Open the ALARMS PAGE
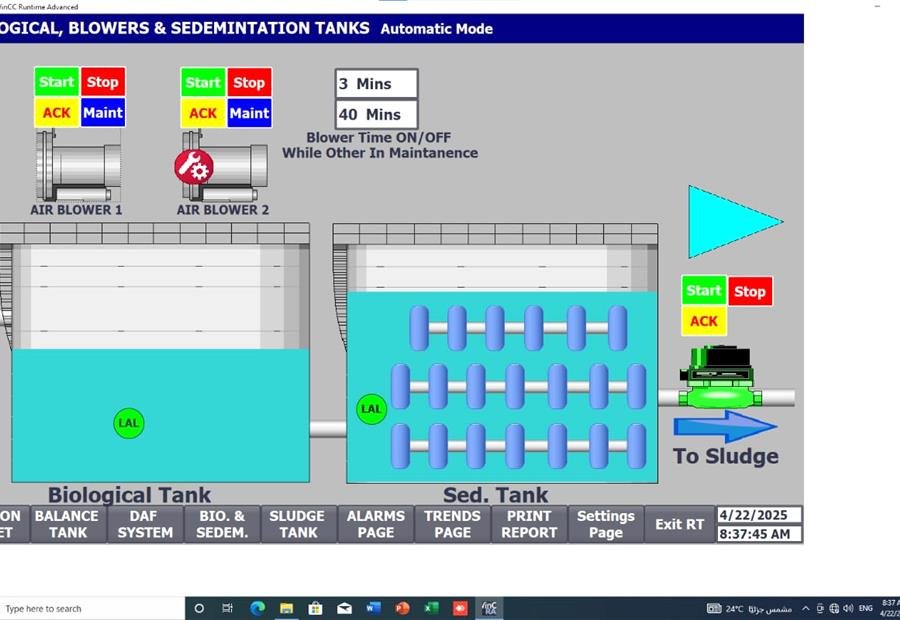Viewport: 900px width, 620px height. coord(376,524)
